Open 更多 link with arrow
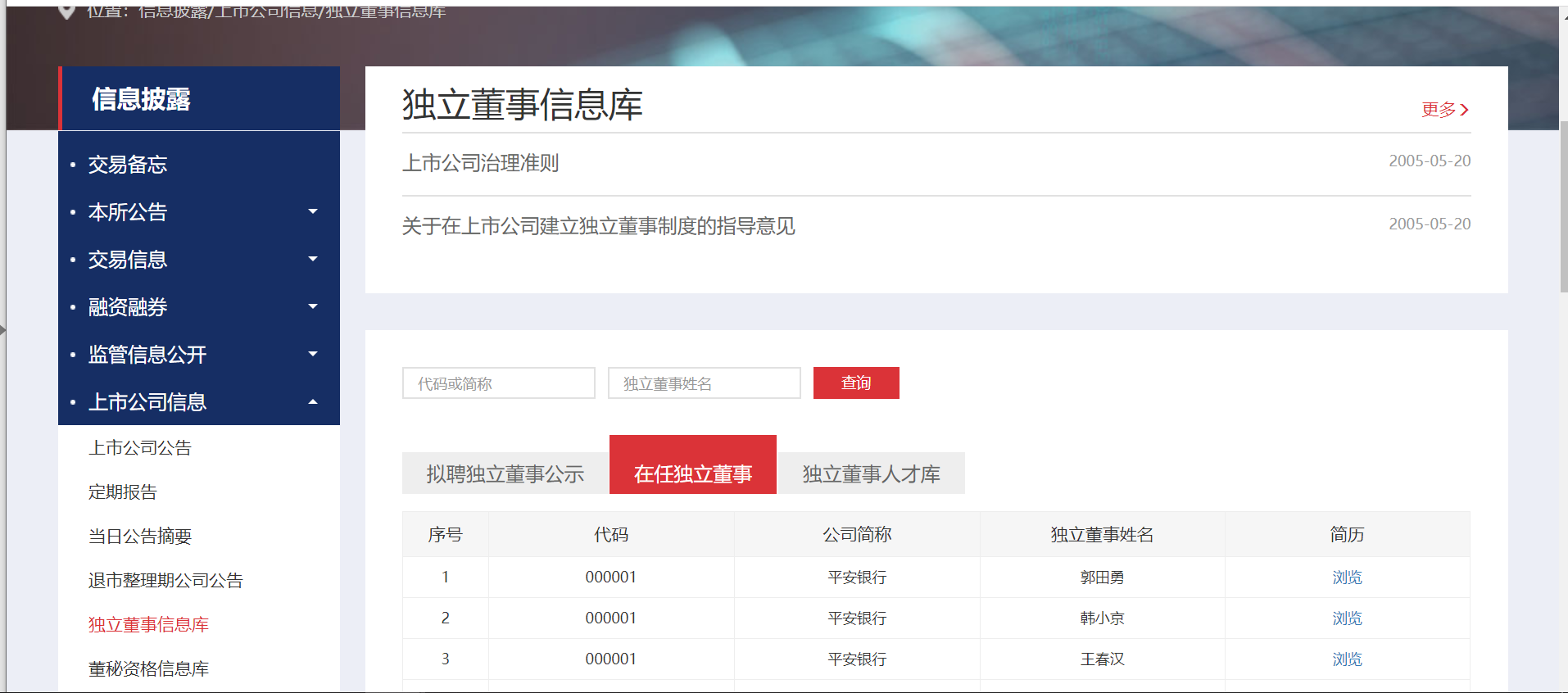The width and height of the screenshot is (1568, 693). click(1445, 110)
